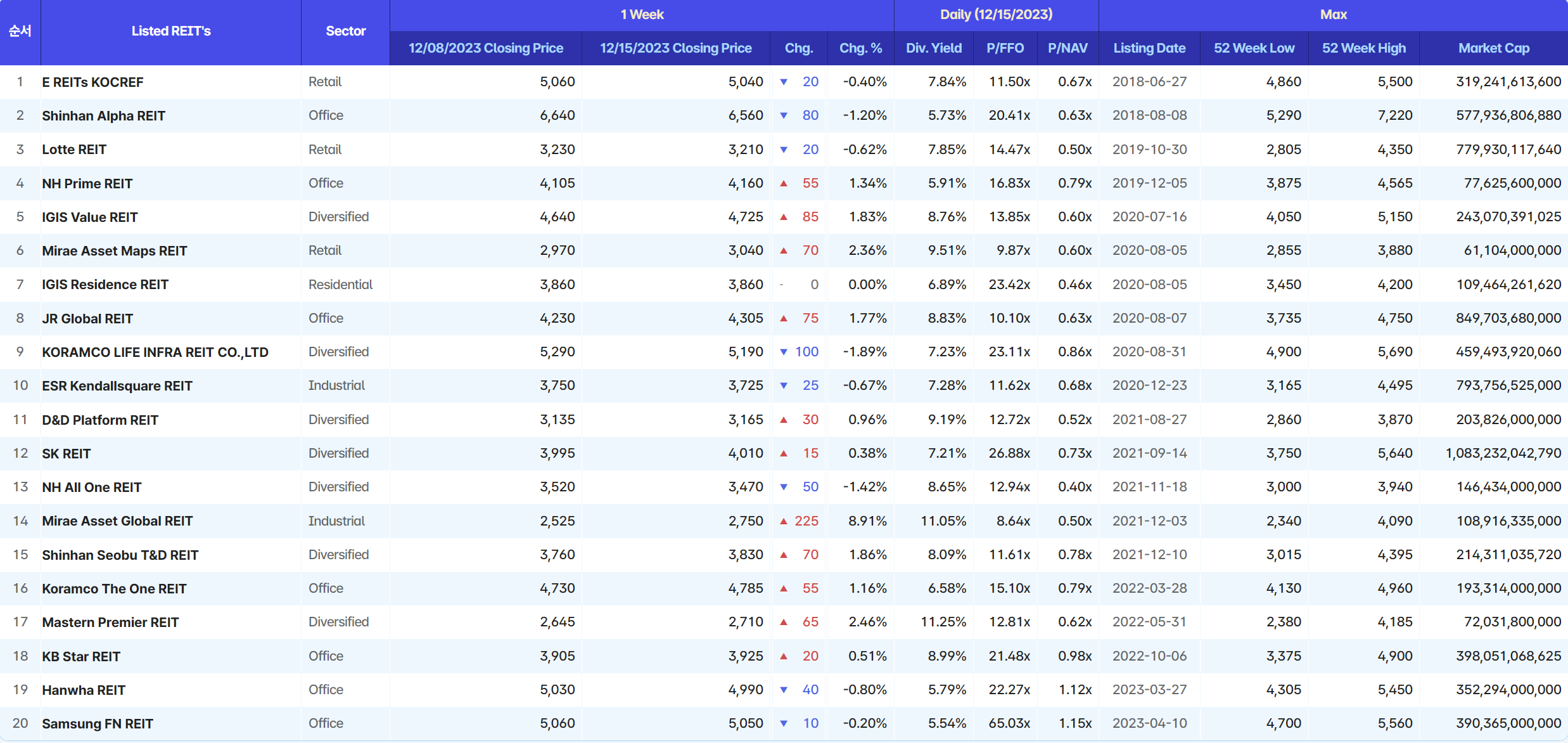Click the 12/08/2023 Closing Price header
1568x743 pixels.
click(486, 48)
